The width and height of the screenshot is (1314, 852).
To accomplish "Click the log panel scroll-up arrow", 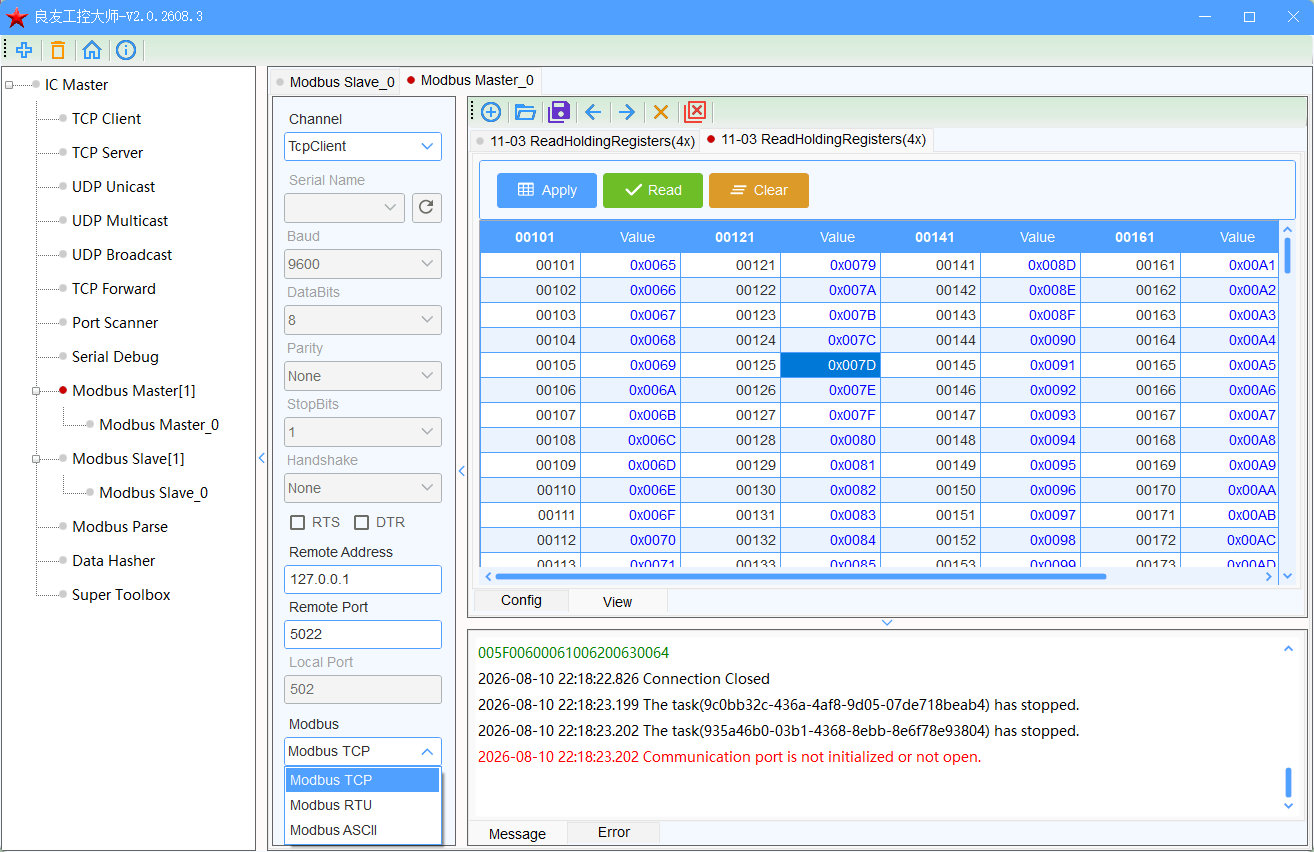I will tap(1288, 649).
